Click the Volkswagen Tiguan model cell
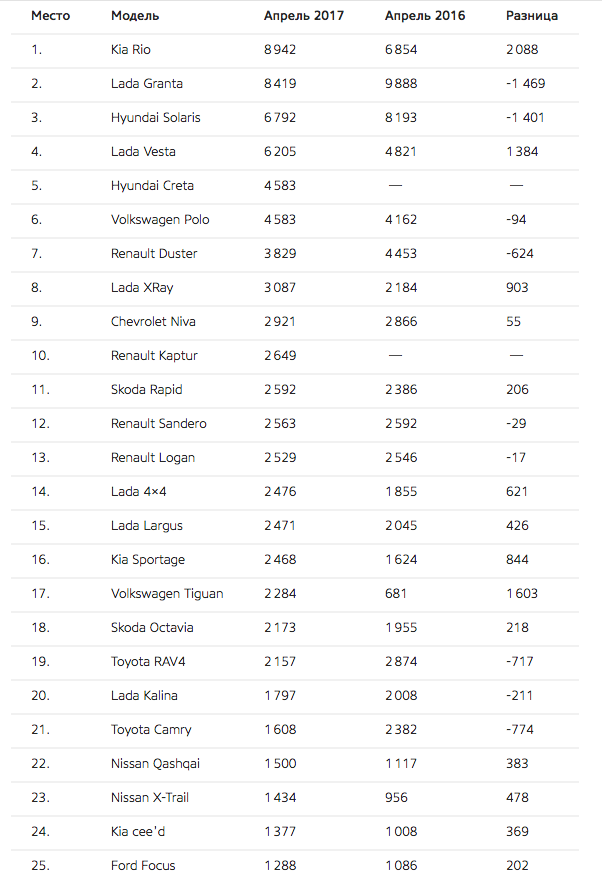 [x=167, y=594]
